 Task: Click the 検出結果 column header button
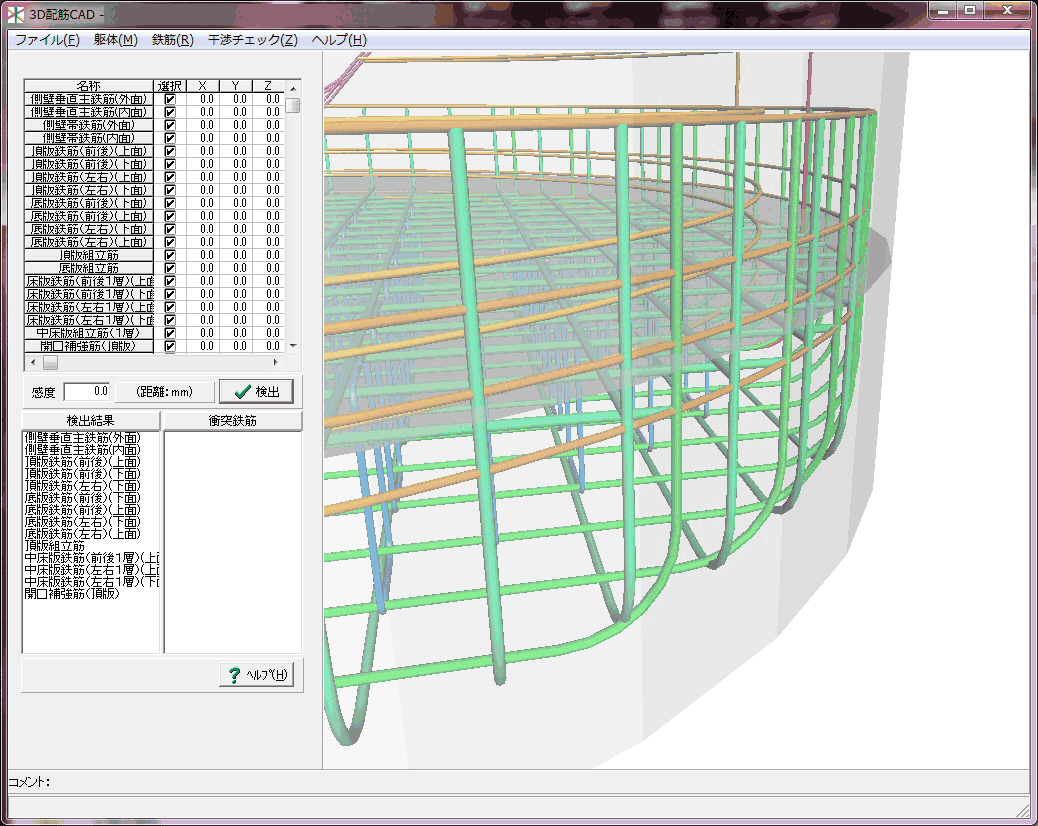[90, 421]
